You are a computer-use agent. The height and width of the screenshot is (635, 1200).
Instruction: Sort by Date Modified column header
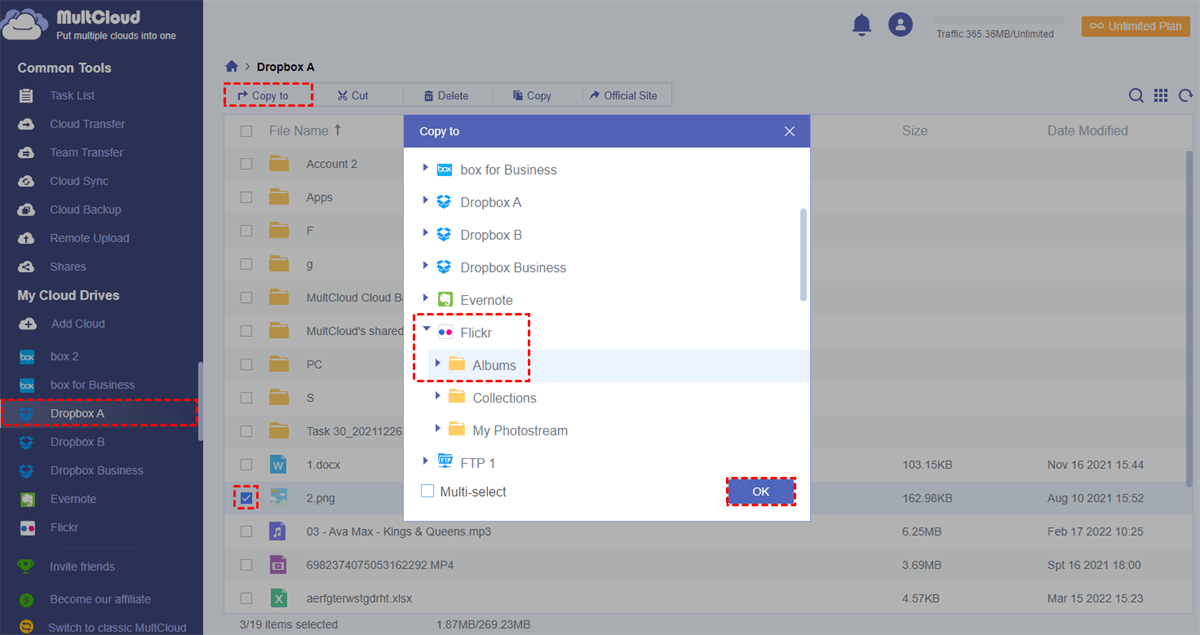(x=1087, y=131)
